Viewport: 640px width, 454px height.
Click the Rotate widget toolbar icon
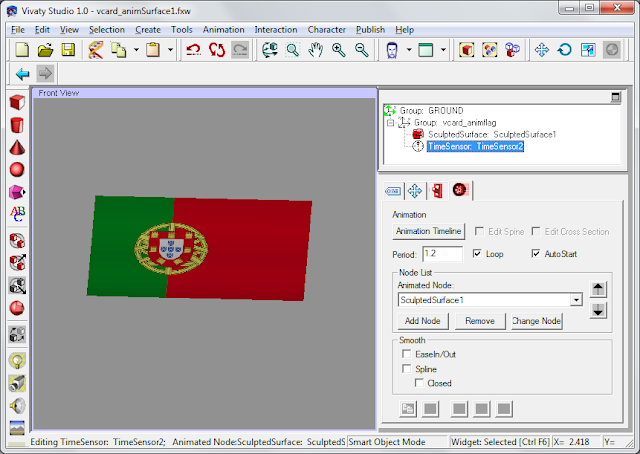(x=565, y=50)
